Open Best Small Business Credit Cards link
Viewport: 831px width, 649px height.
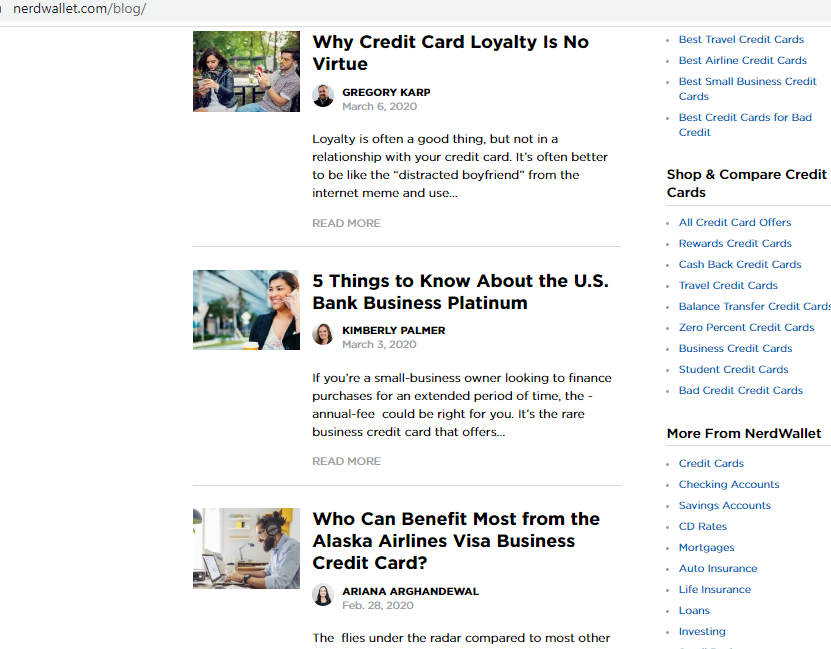pyautogui.click(x=748, y=88)
